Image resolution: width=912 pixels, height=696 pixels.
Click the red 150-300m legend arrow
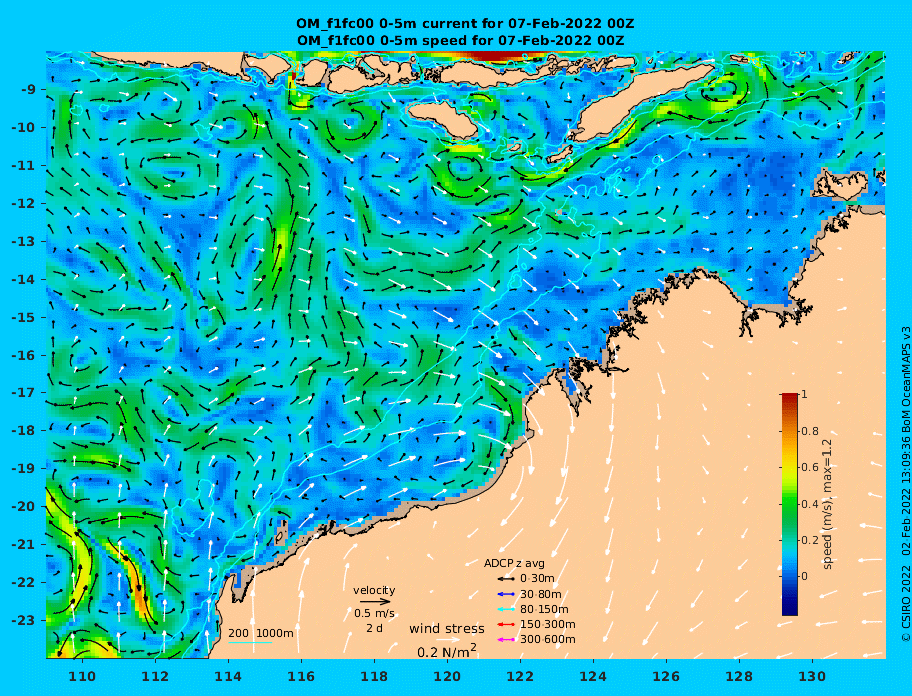506,624
